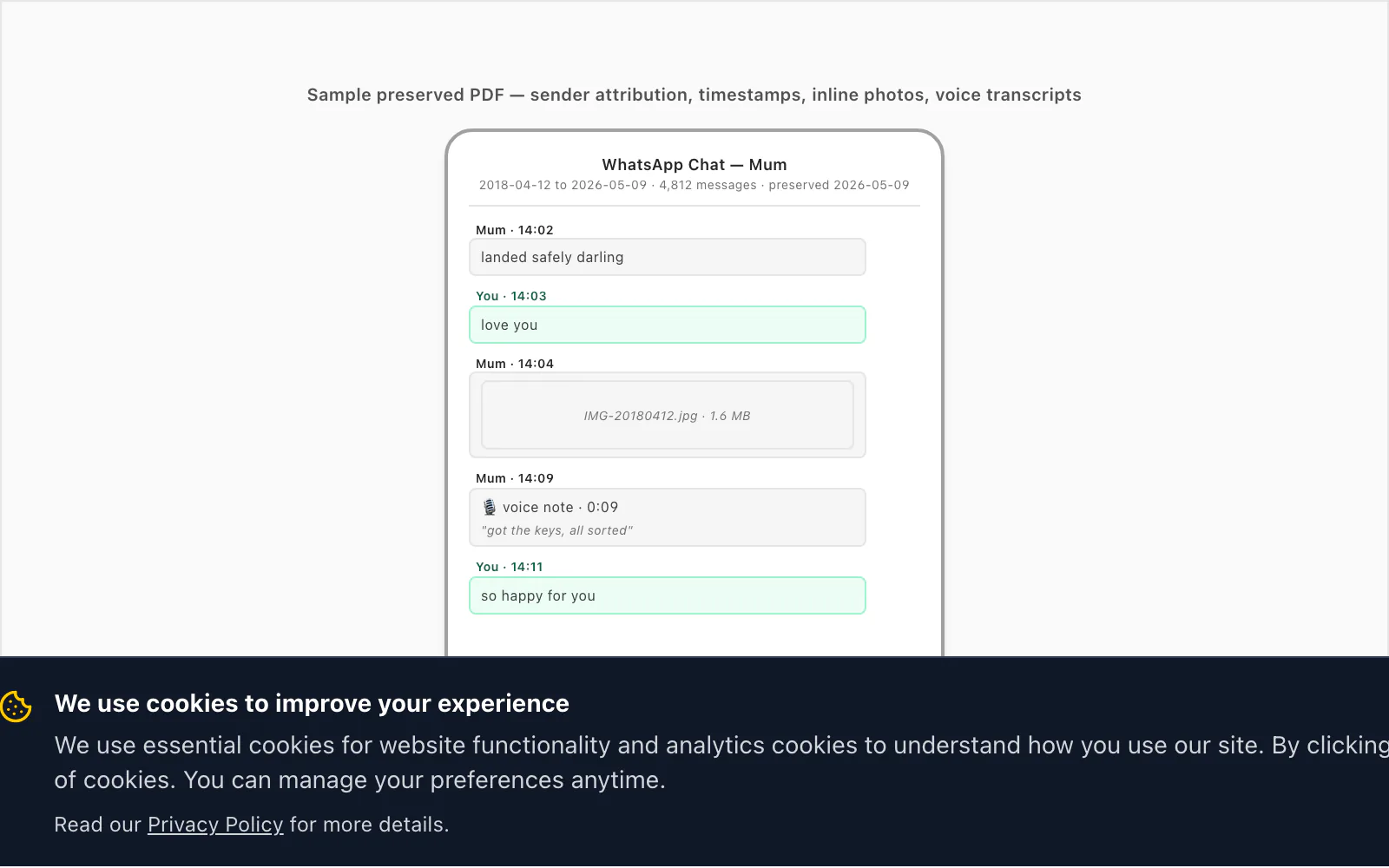The image size is (1389, 868).
Task: Click the 'got the keys, all sorted' transcript
Action: coord(557,530)
